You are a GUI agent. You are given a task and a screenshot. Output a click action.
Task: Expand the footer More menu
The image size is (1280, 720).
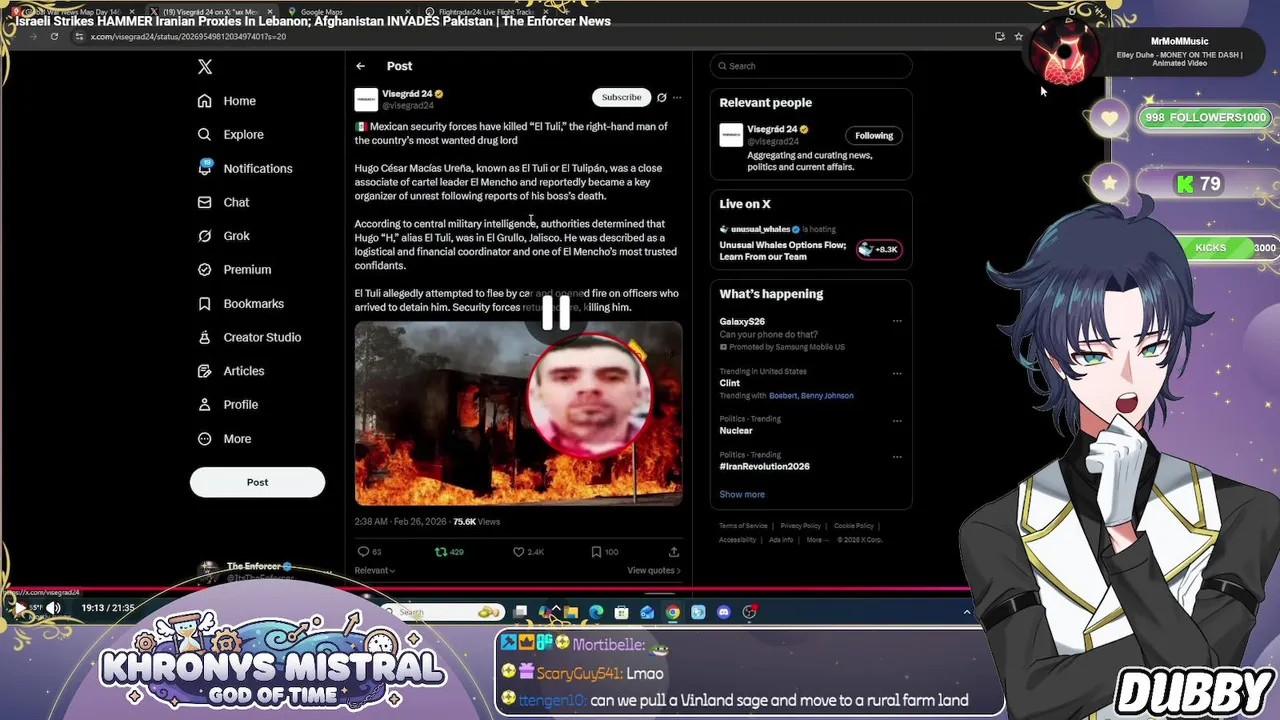coord(817,540)
